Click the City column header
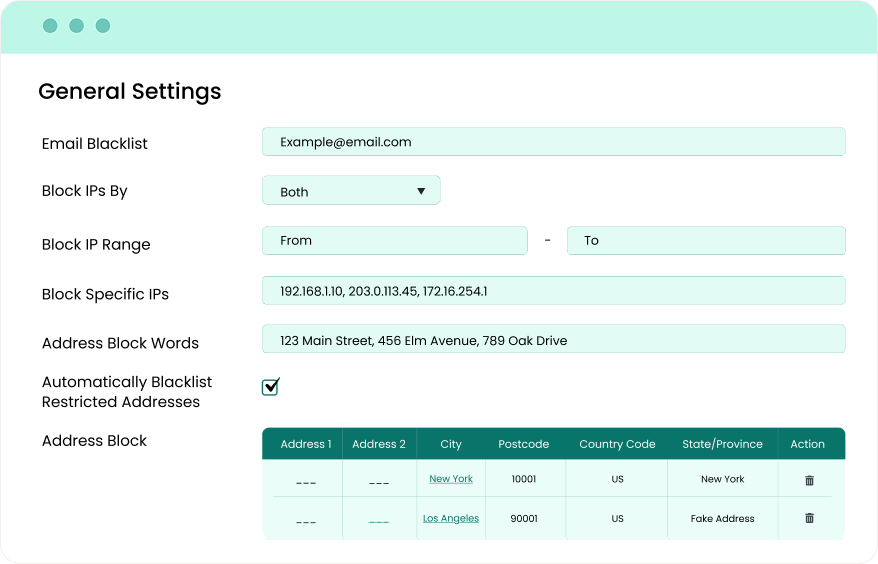 [450, 444]
